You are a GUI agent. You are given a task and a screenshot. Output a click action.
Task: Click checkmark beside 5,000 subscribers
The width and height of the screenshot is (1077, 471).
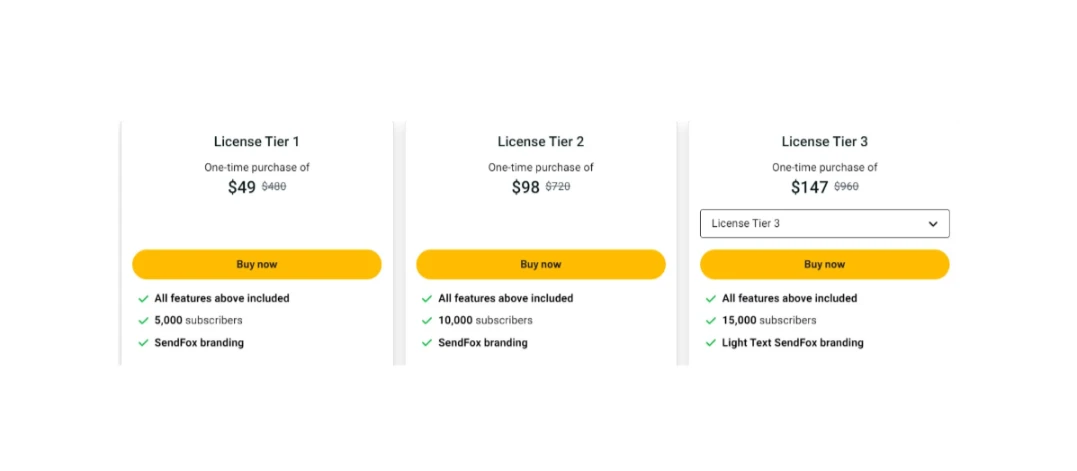click(143, 321)
